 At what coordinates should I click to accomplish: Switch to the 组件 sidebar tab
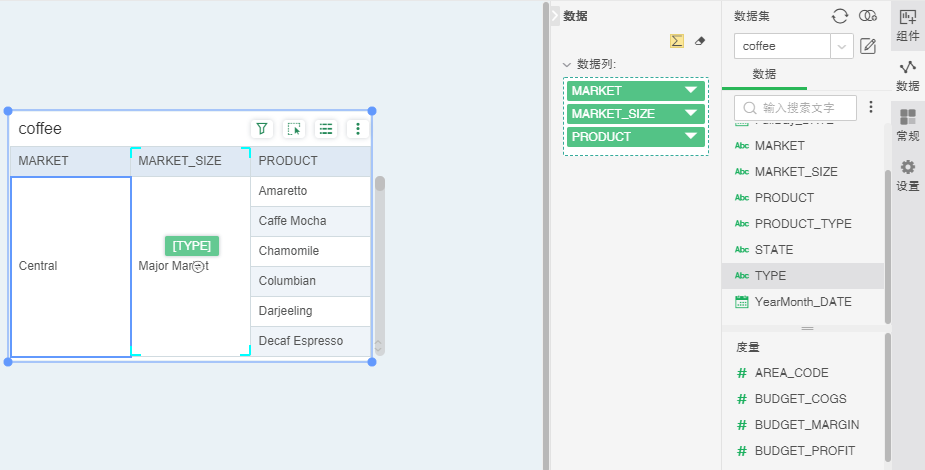pyautogui.click(x=908, y=25)
